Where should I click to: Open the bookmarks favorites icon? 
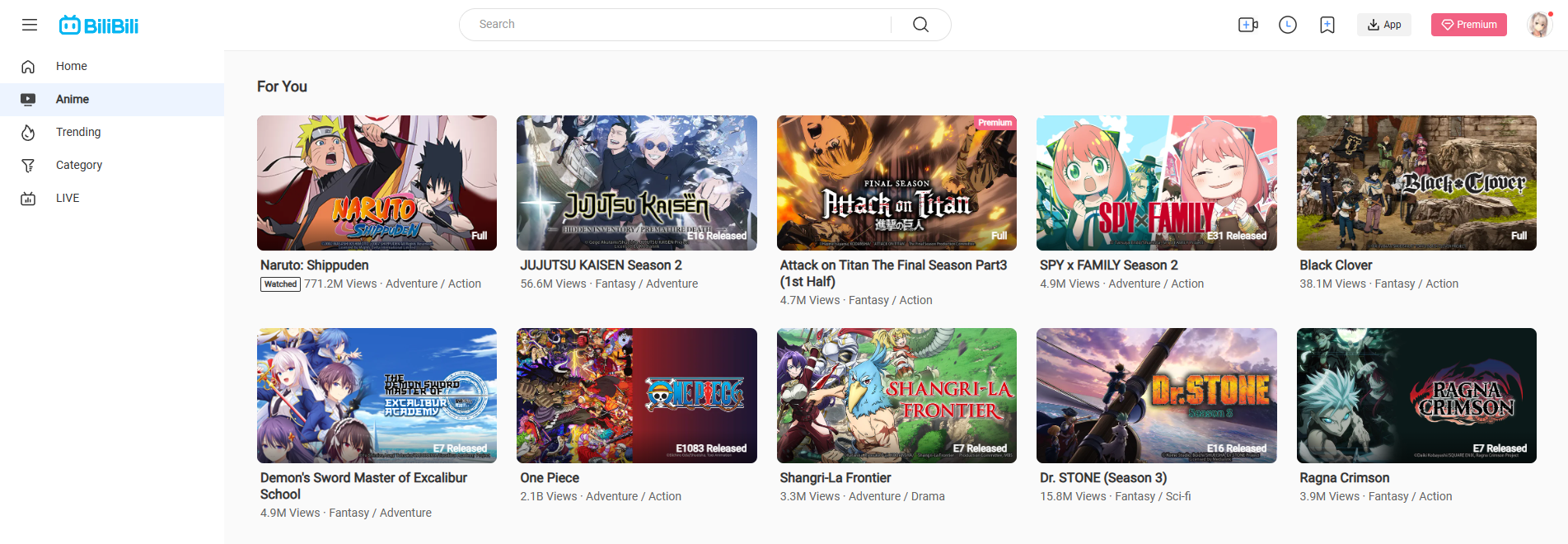pos(1327,25)
